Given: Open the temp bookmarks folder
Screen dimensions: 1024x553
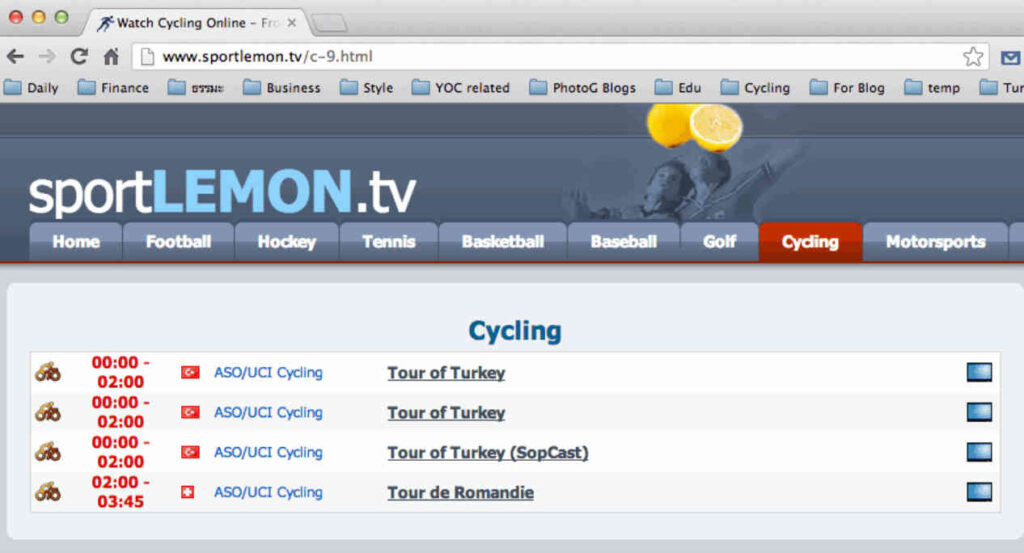Looking at the screenshot, I should point(932,87).
